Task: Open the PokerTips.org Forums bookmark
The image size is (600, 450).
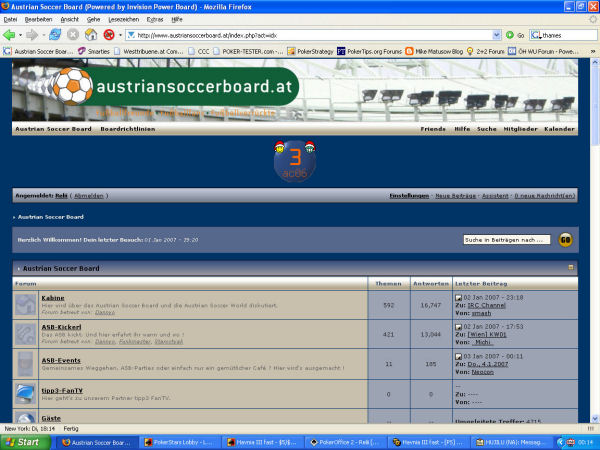Action: click(x=369, y=51)
